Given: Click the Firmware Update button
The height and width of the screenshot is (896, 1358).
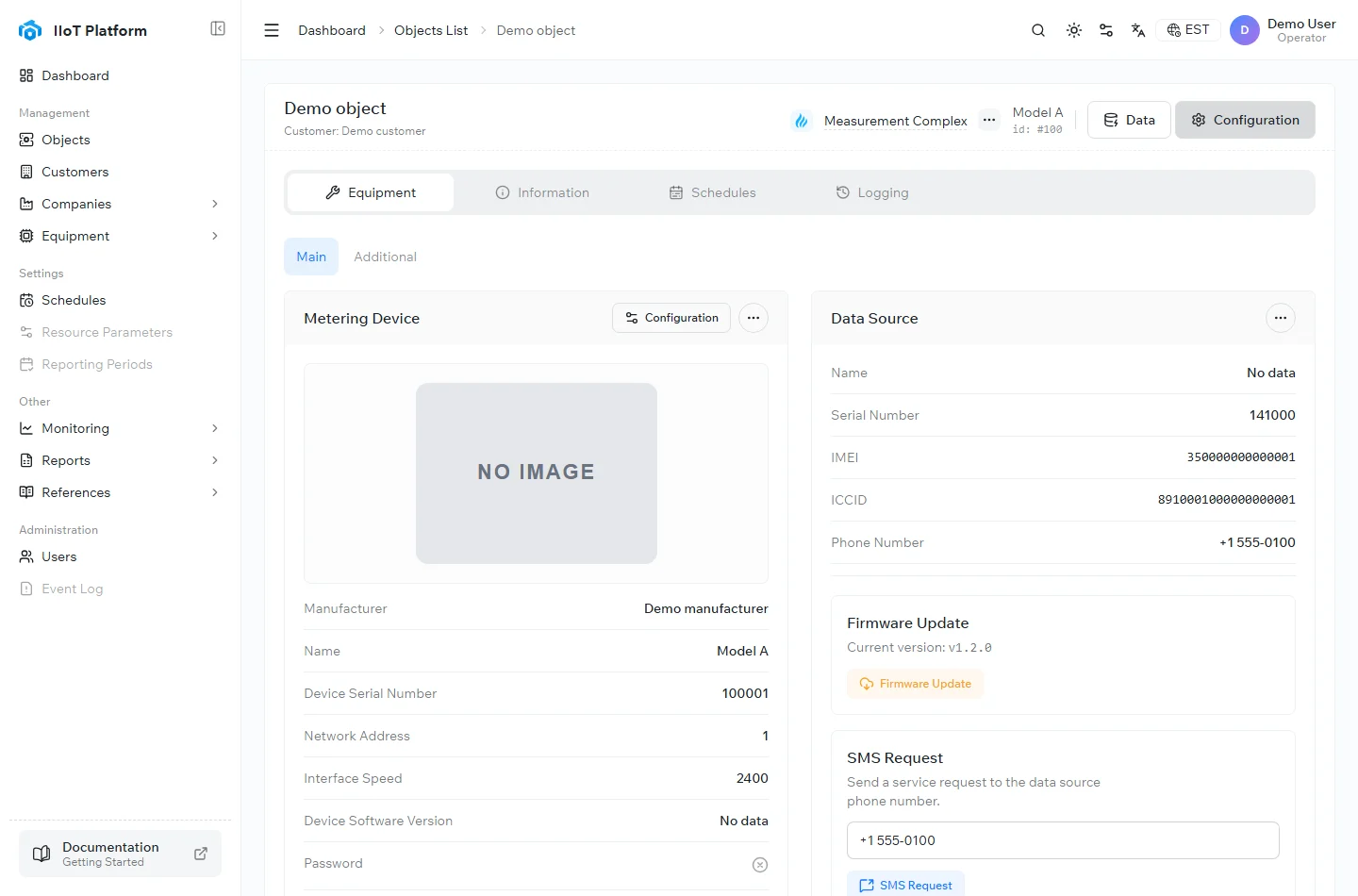Looking at the screenshot, I should (x=915, y=684).
